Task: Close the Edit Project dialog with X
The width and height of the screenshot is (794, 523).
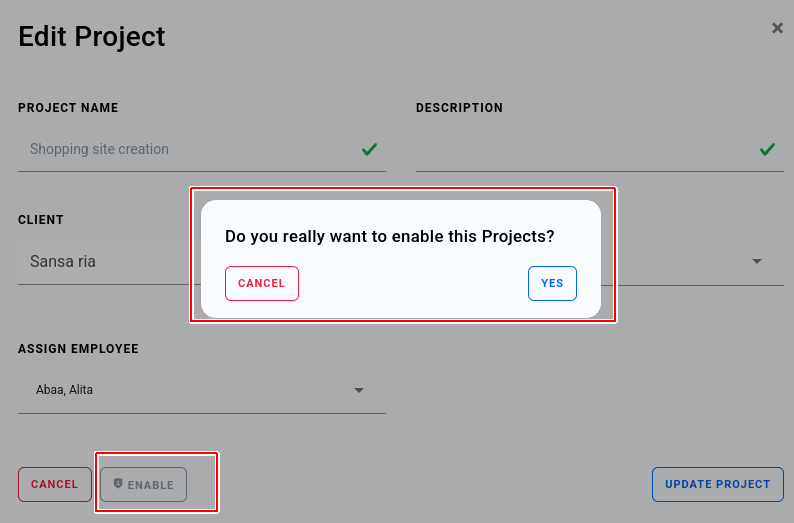Action: pos(777,28)
